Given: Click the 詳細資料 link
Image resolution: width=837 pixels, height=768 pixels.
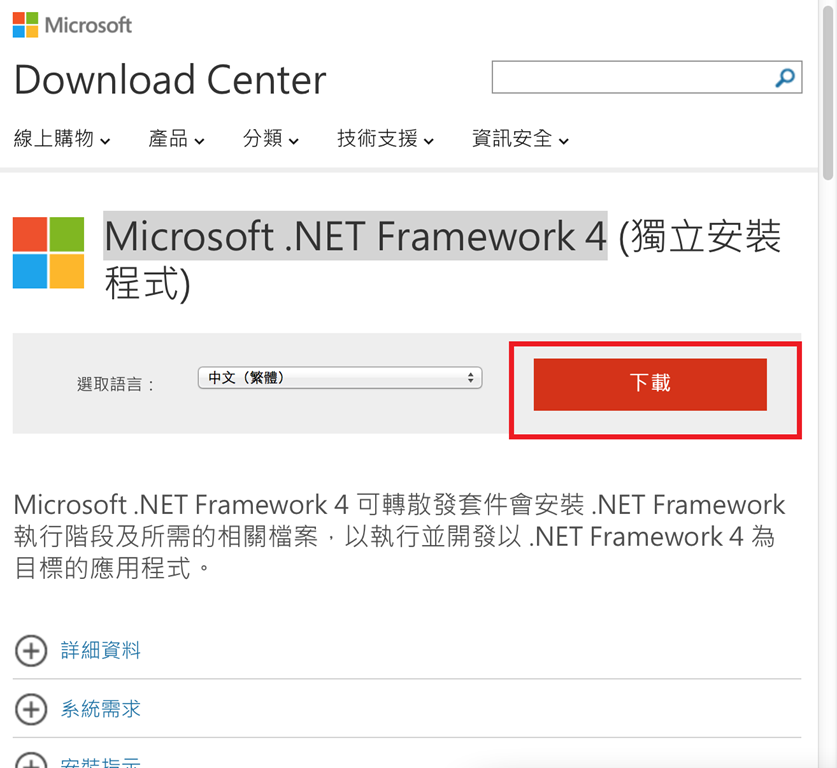Looking at the screenshot, I should click(100, 651).
